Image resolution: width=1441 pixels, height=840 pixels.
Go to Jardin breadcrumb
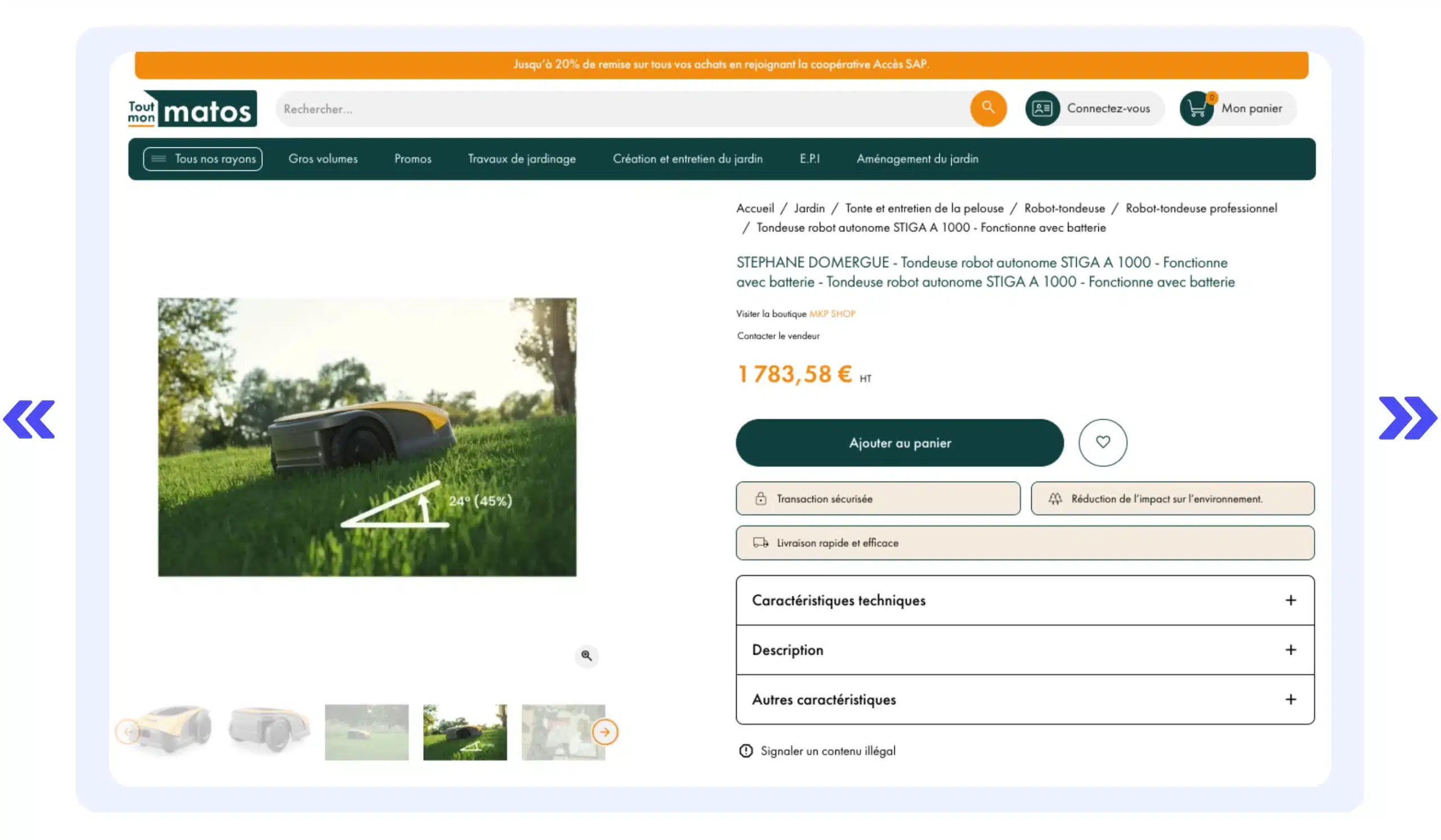[x=809, y=208]
